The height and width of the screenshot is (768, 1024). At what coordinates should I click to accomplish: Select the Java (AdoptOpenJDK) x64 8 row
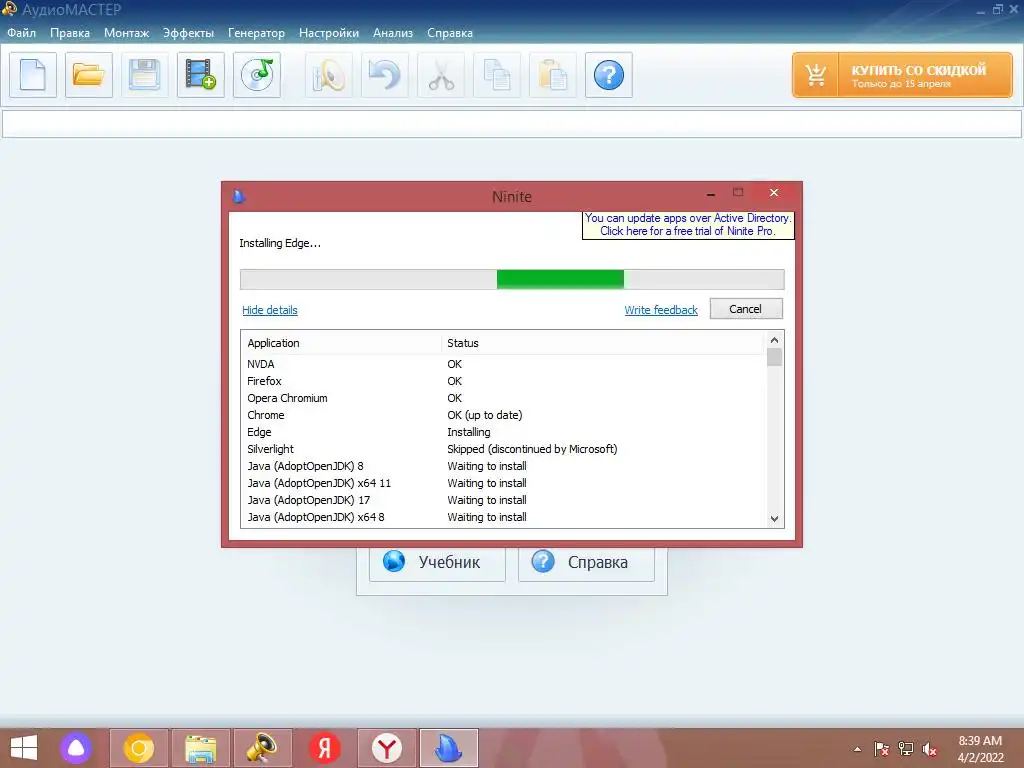(x=504, y=517)
